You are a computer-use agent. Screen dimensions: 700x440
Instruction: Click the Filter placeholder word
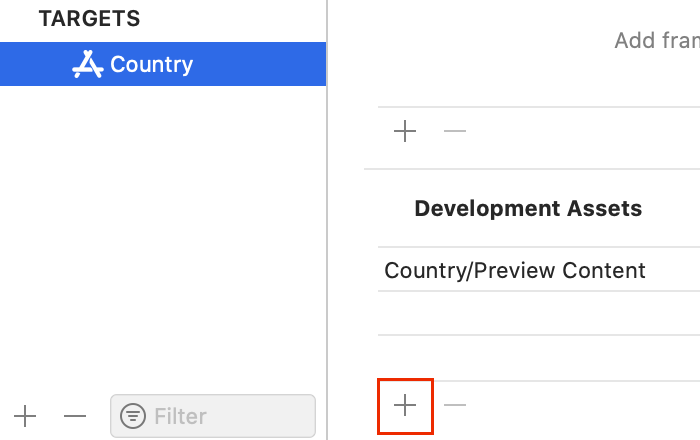click(x=180, y=416)
